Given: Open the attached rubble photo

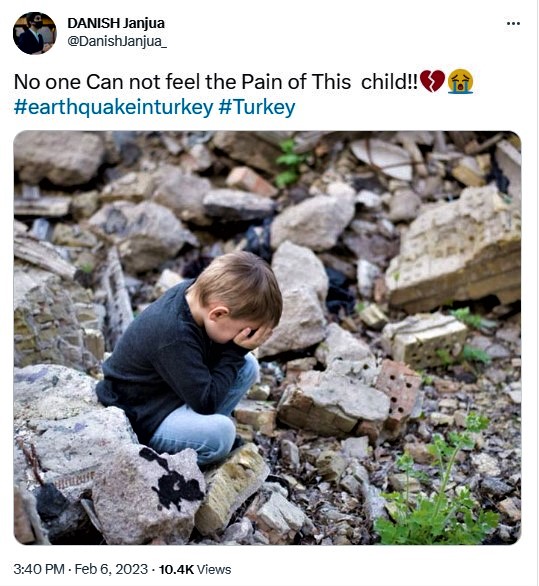Looking at the screenshot, I should tap(267, 337).
